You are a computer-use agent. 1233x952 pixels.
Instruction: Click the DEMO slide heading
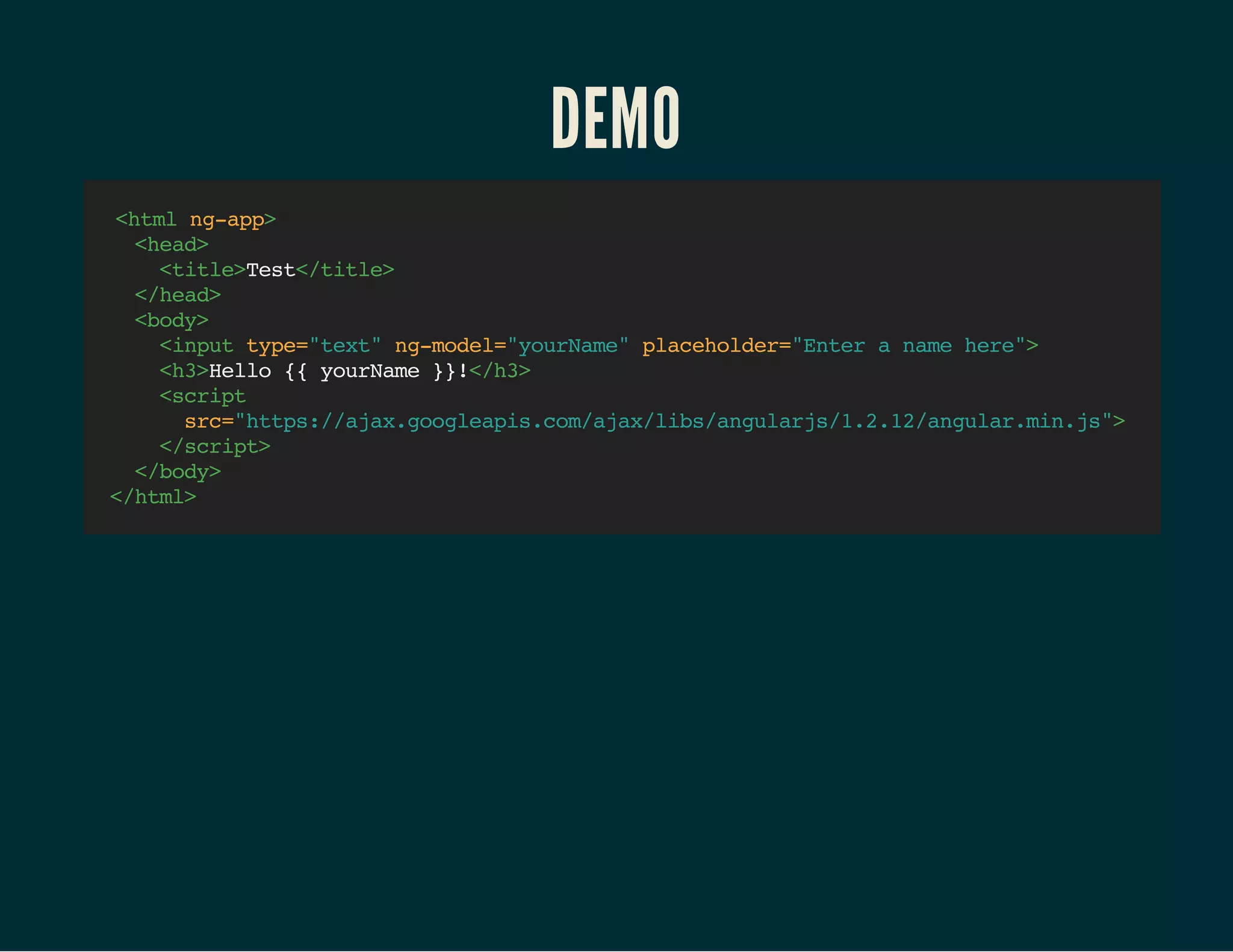[x=615, y=117]
